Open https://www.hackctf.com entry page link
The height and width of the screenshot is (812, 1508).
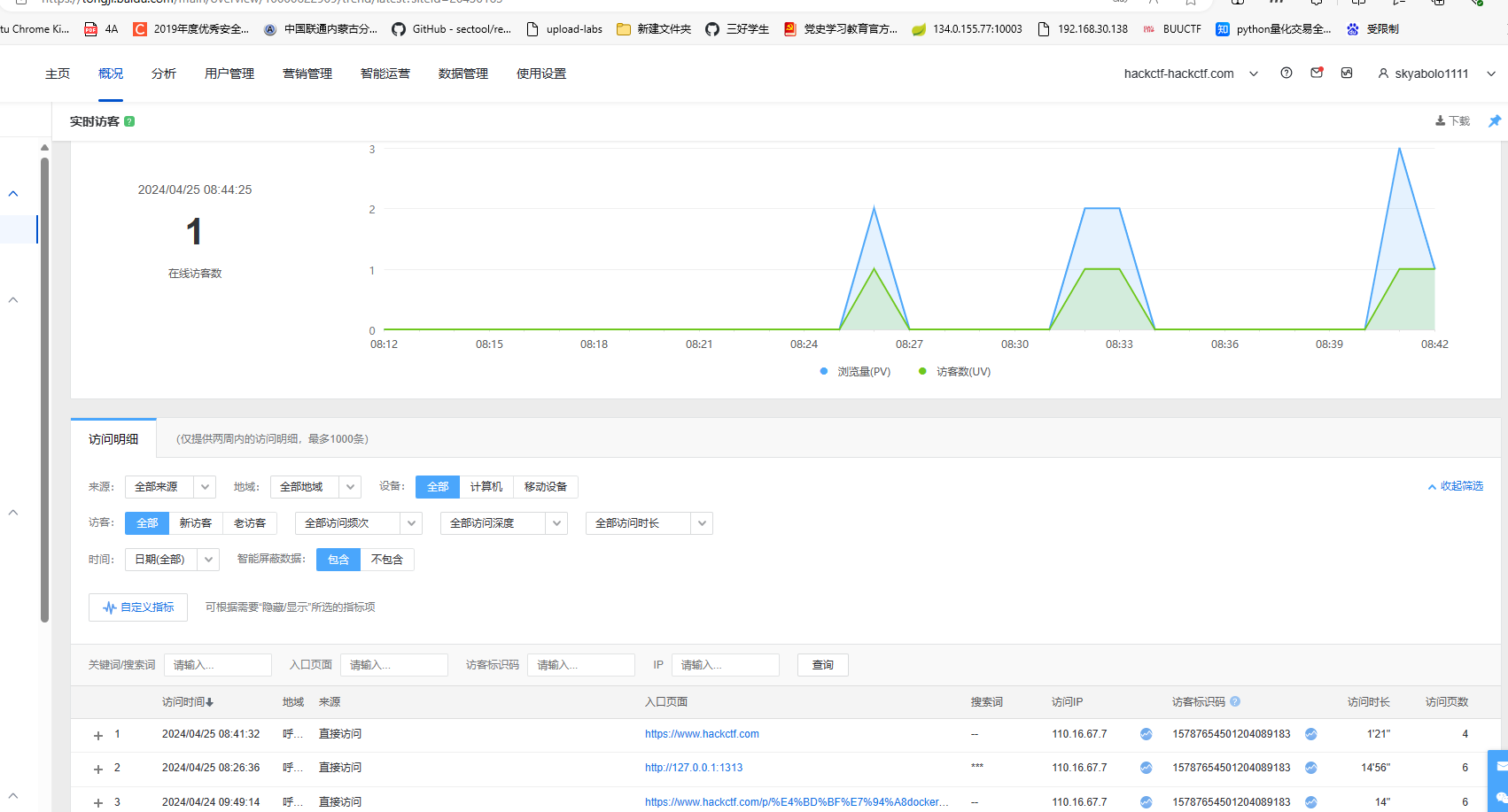pyautogui.click(x=702, y=734)
